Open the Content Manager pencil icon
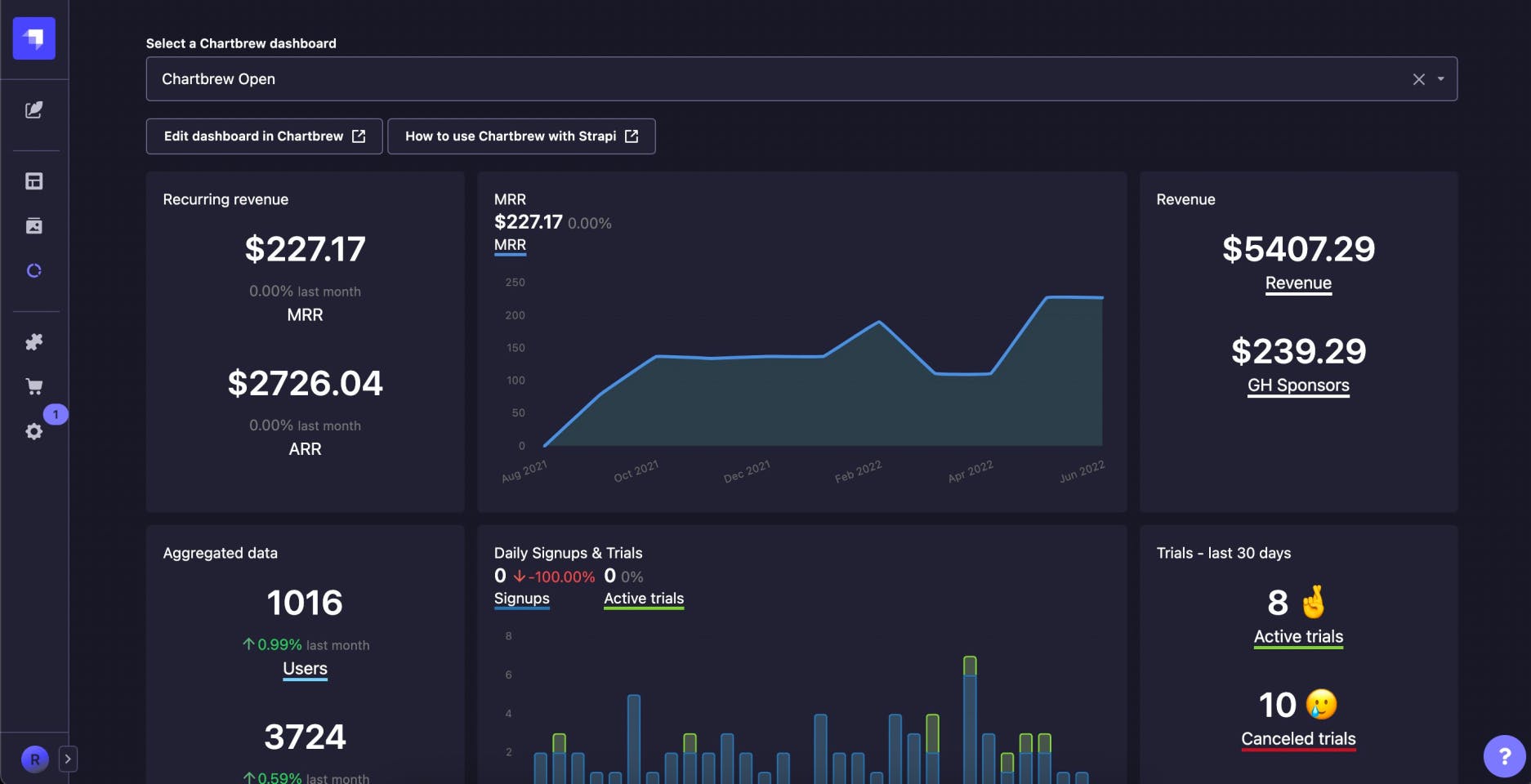The image size is (1531, 784). pyautogui.click(x=34, y=111)
